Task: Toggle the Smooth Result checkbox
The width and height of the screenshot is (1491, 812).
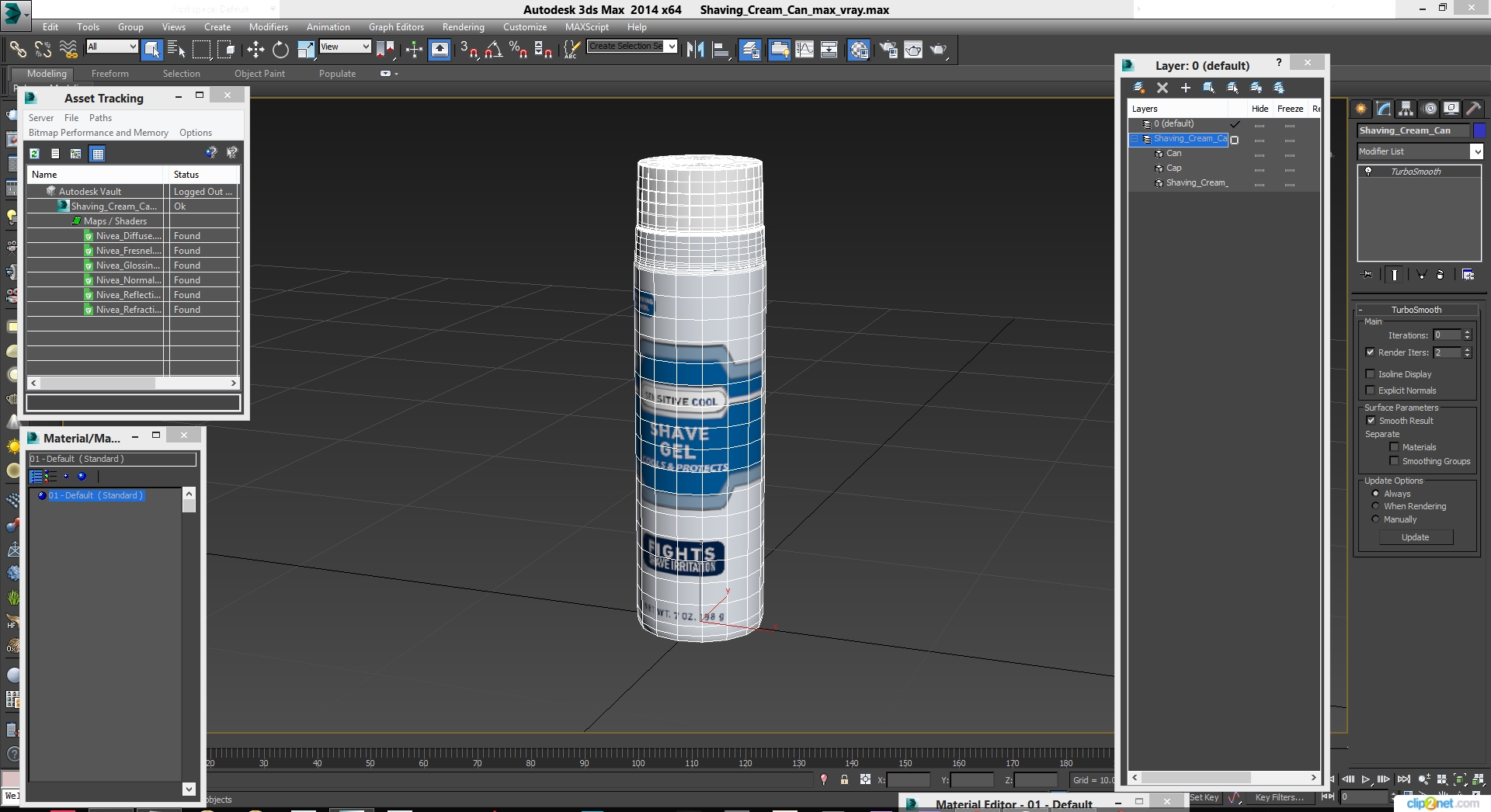Action: (x=1371, y=421)
